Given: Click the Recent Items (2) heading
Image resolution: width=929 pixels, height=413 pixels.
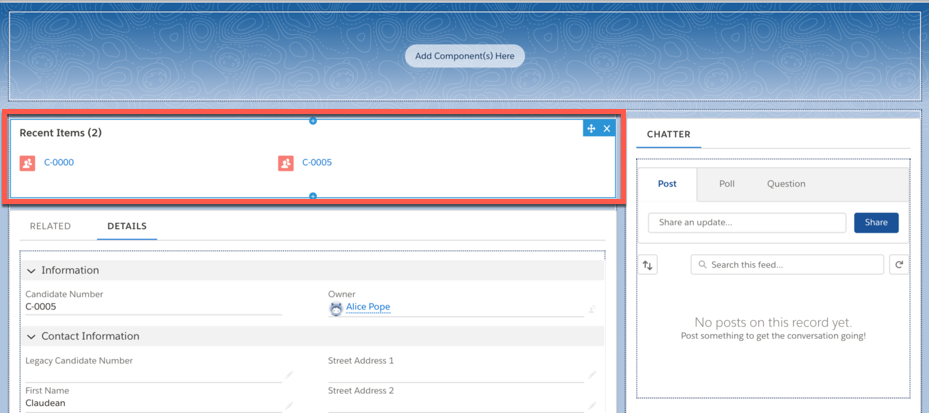Looking at the screenshot, I should [60, 133].
